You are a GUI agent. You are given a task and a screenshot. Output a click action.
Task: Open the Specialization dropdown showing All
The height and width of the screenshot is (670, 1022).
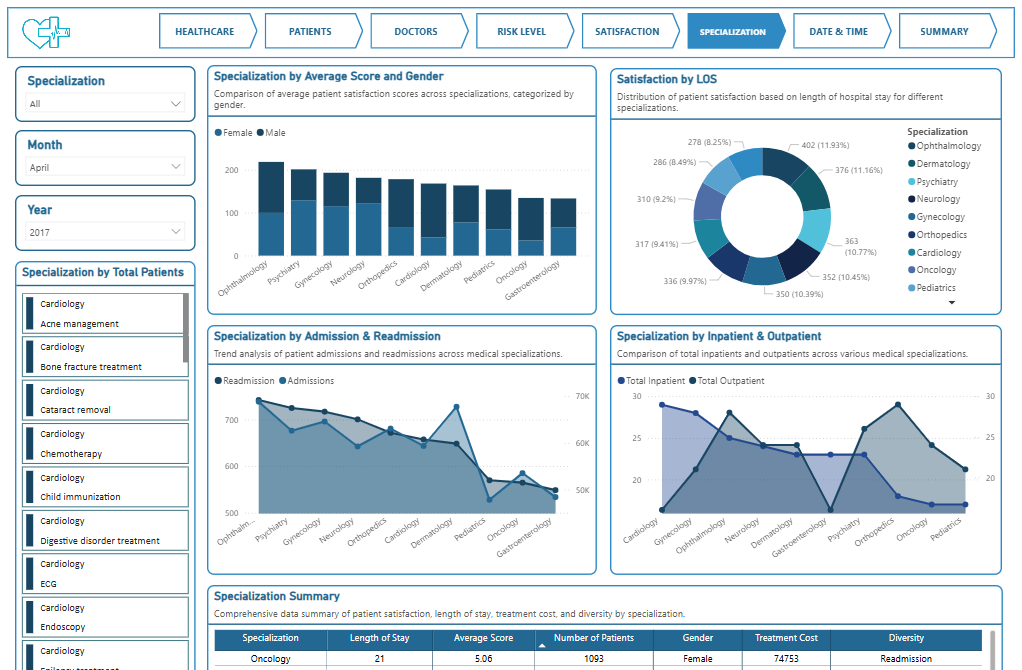(x=105, y=104)
